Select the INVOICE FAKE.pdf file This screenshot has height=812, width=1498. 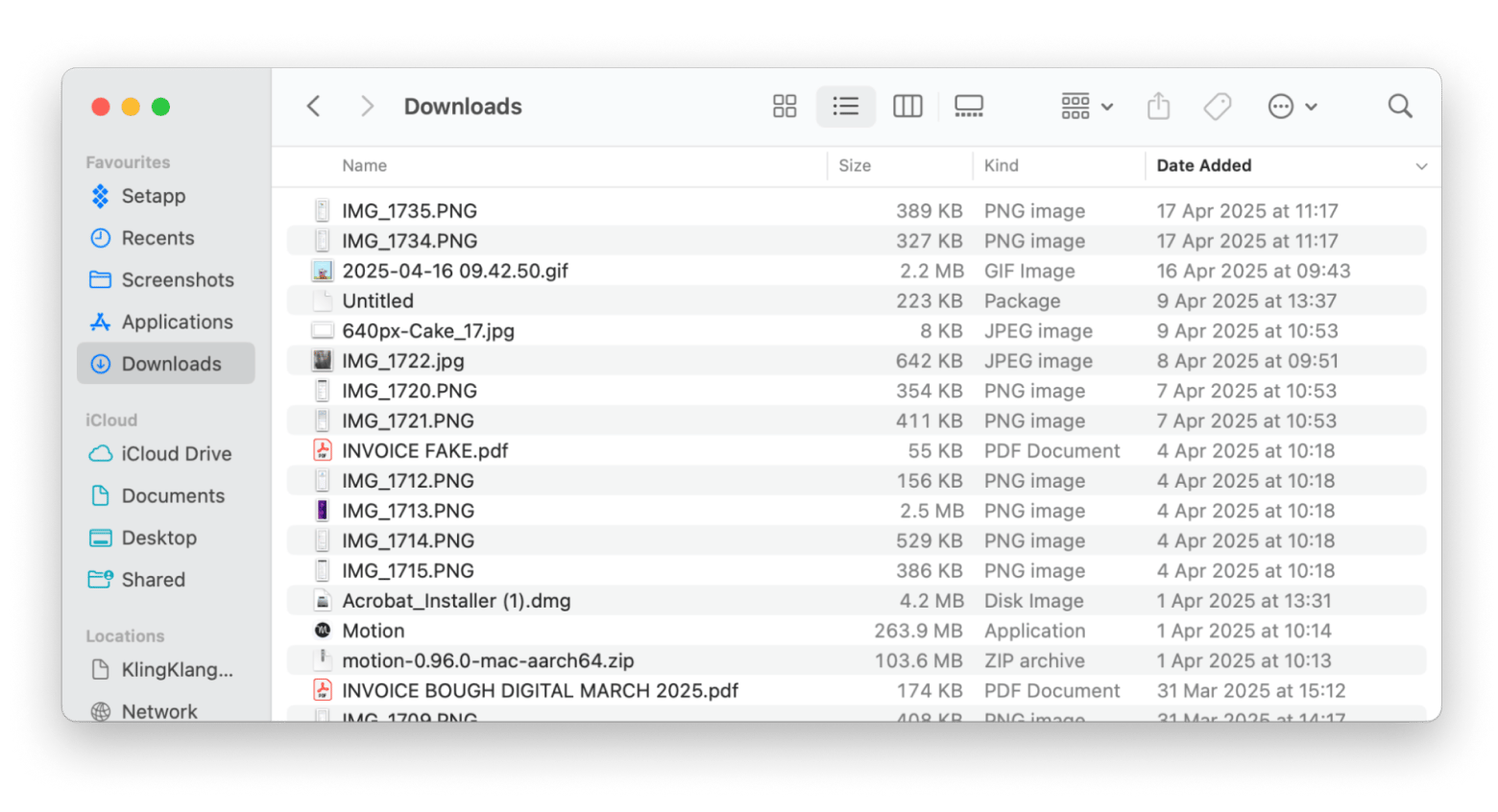pos(424,451)
